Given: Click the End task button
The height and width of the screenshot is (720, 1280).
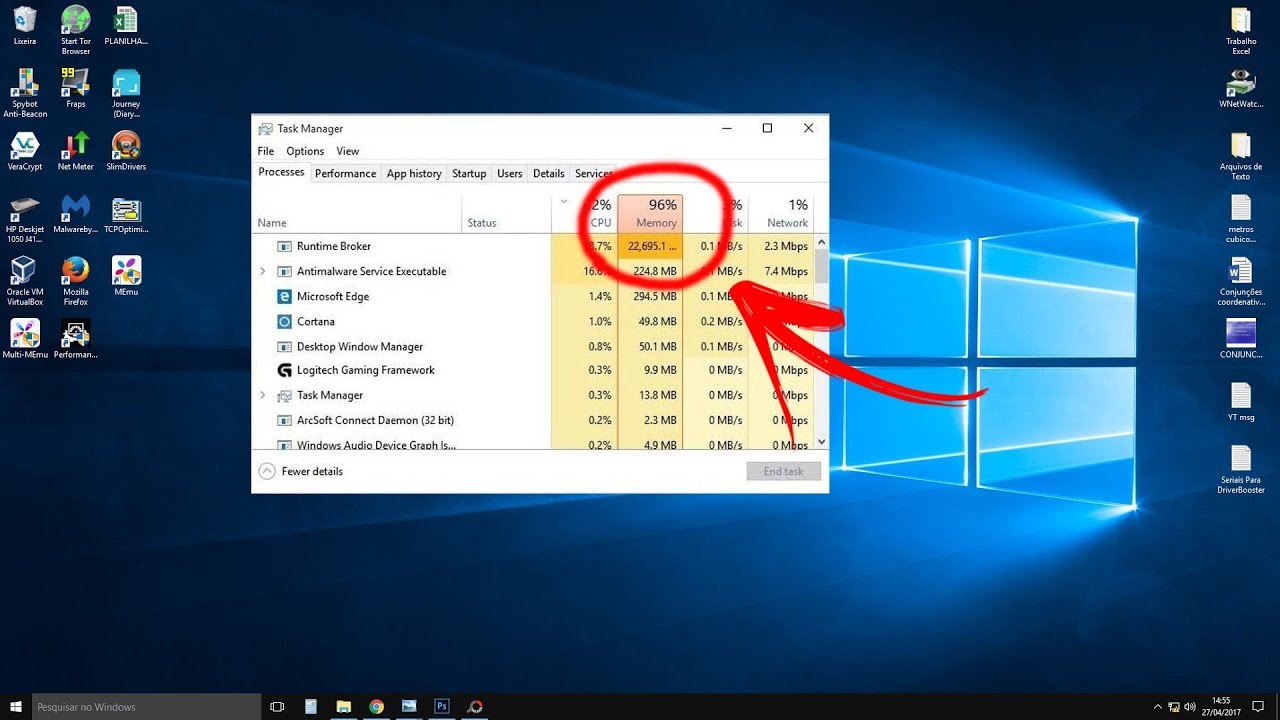Looking at the screenshot, I should [784, 471].
